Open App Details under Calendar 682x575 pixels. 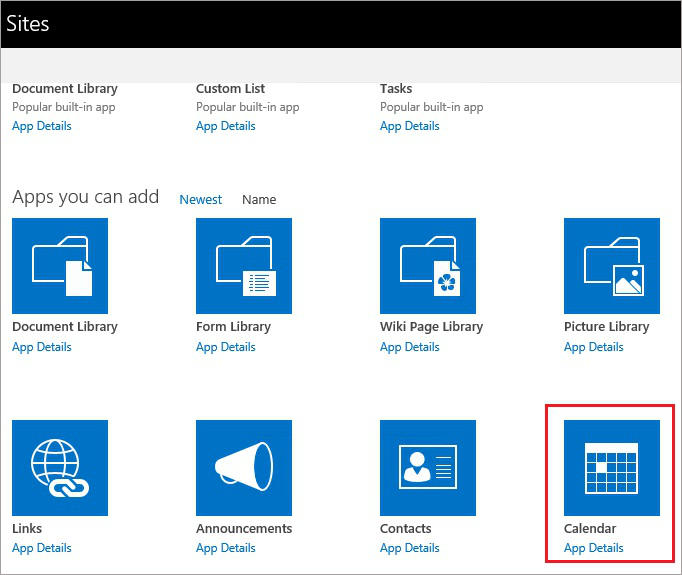pos(594,548)
